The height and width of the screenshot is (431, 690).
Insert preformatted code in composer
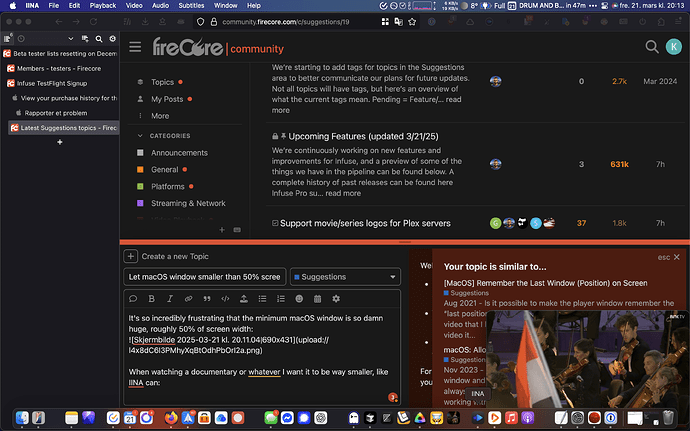click(225, 299)
